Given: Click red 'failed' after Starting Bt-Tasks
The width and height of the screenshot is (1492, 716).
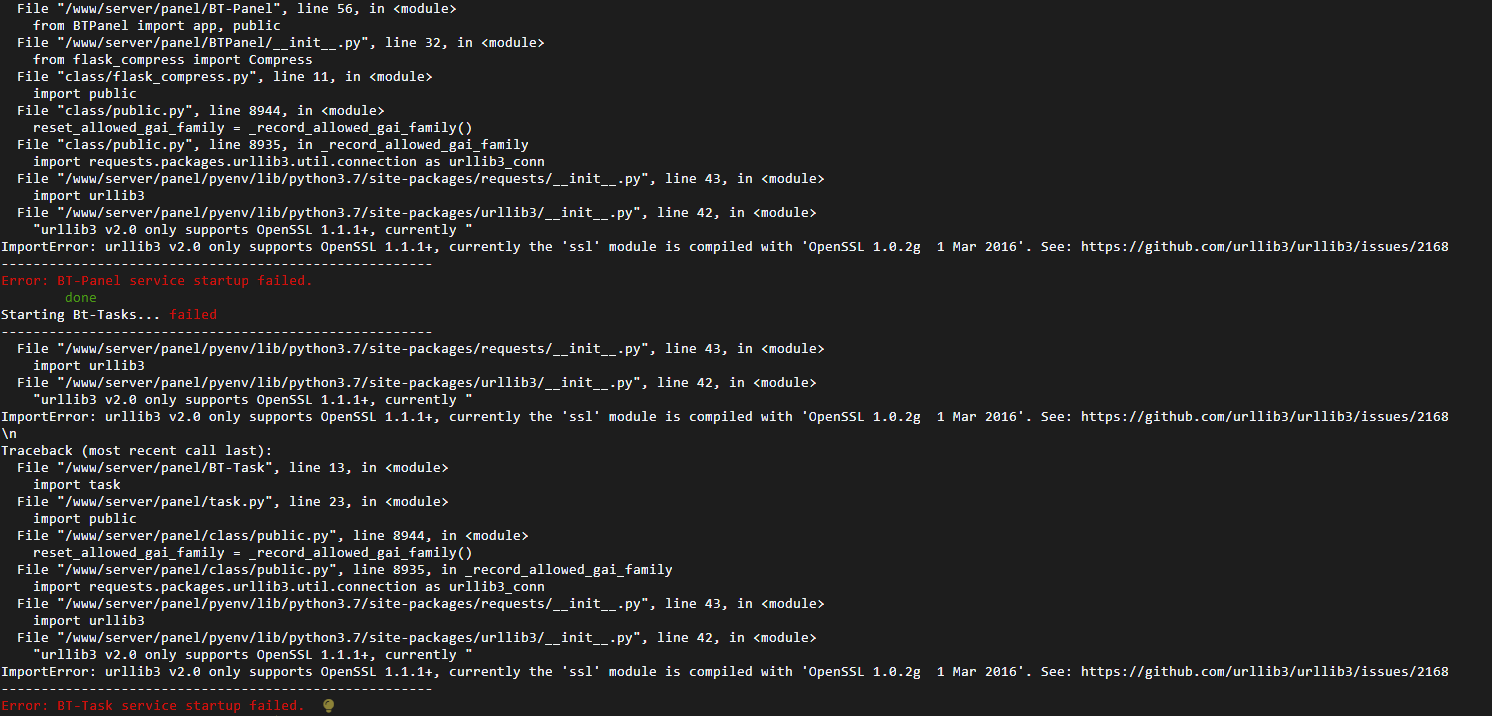Looking at the screenshot, I should [x=193, y=315].
